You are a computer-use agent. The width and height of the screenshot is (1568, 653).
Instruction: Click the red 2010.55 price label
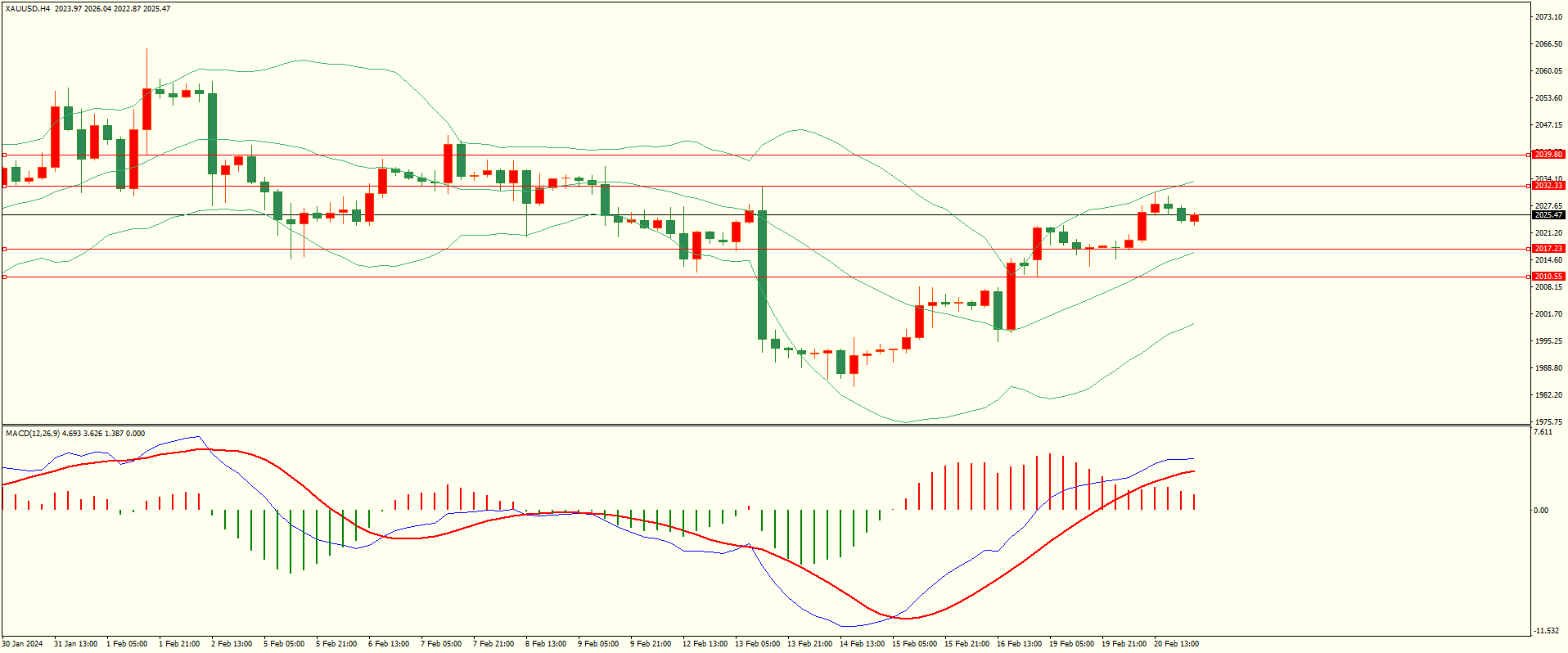pos(1548,277)
